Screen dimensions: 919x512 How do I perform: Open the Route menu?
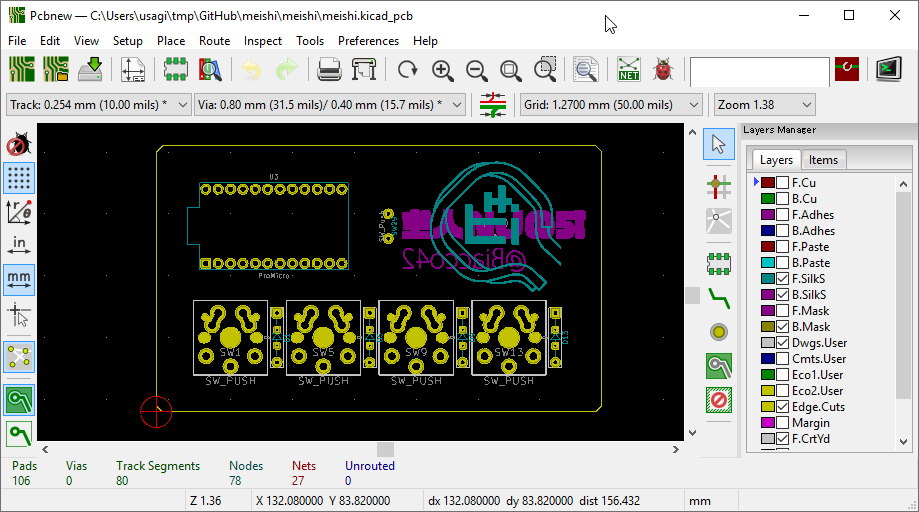click(x=215, y=41)
